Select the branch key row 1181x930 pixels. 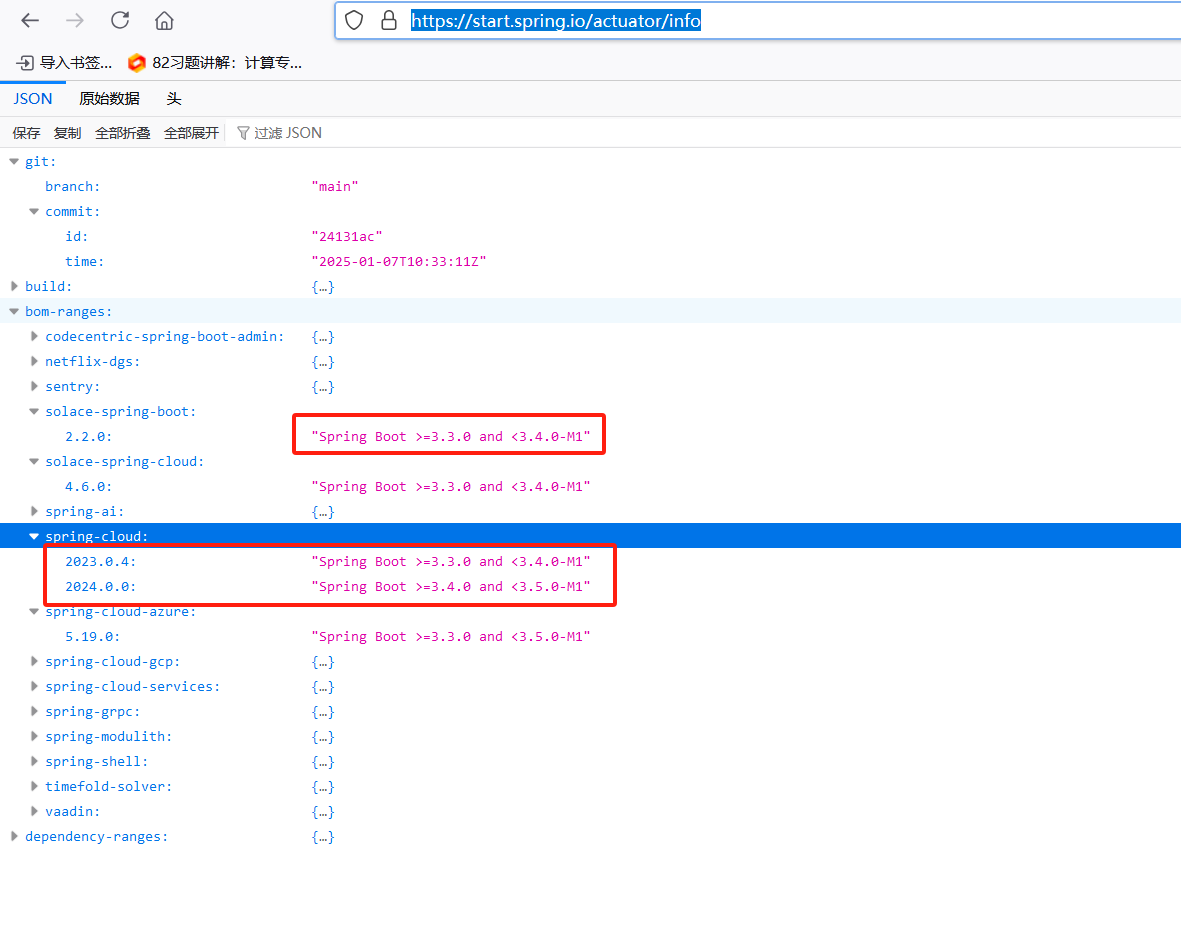[x=72, y=186]
